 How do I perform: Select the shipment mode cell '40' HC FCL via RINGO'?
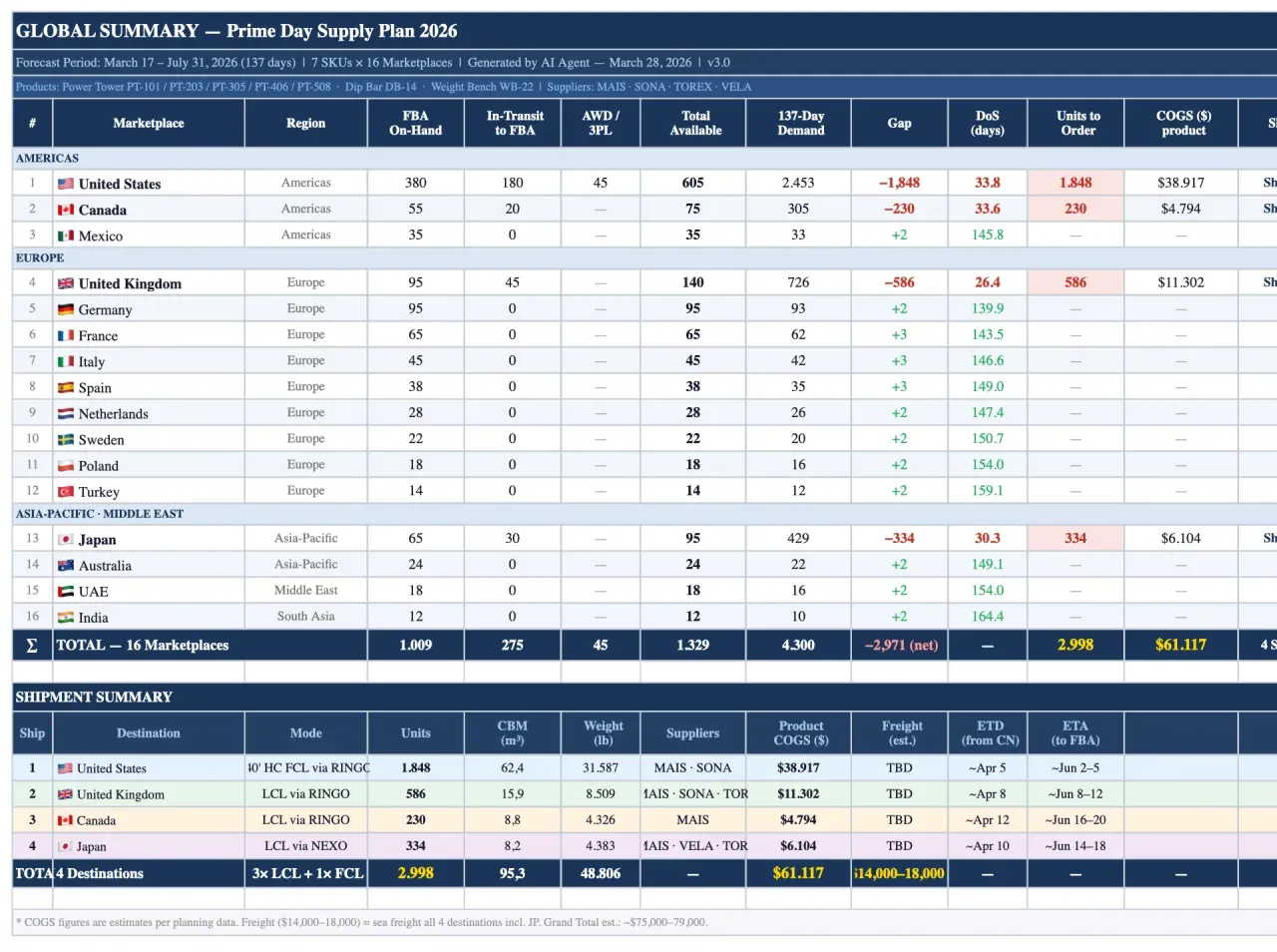tap(306, 767)
